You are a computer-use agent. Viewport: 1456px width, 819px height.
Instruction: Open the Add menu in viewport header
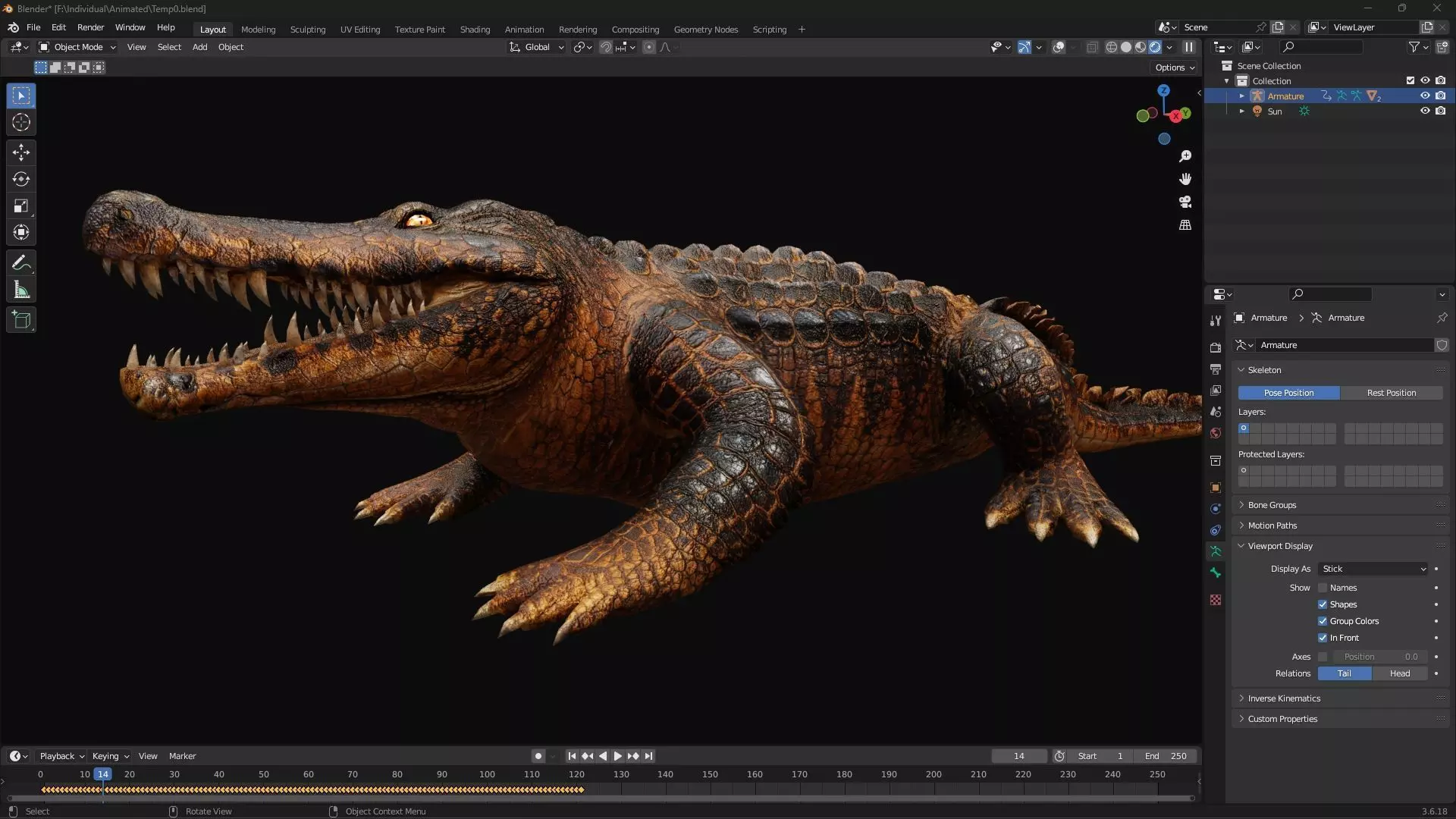pyautogui.click(x=199, y=47)
